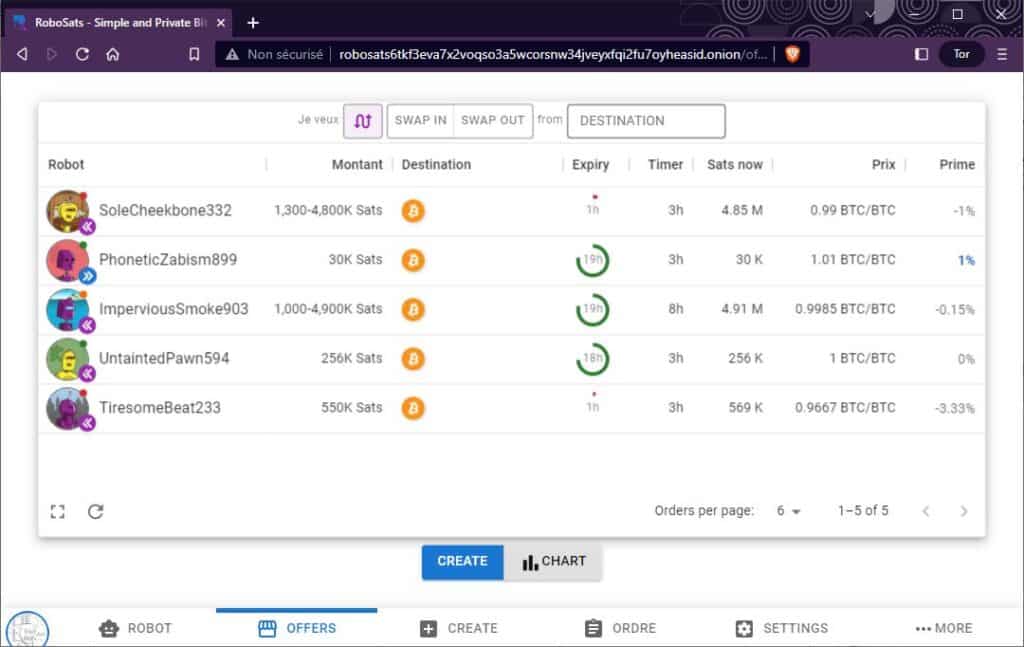This screenshot has width=1024, height=647.
Task: Refresh the order book list
Action: click(x=95, y=511)
